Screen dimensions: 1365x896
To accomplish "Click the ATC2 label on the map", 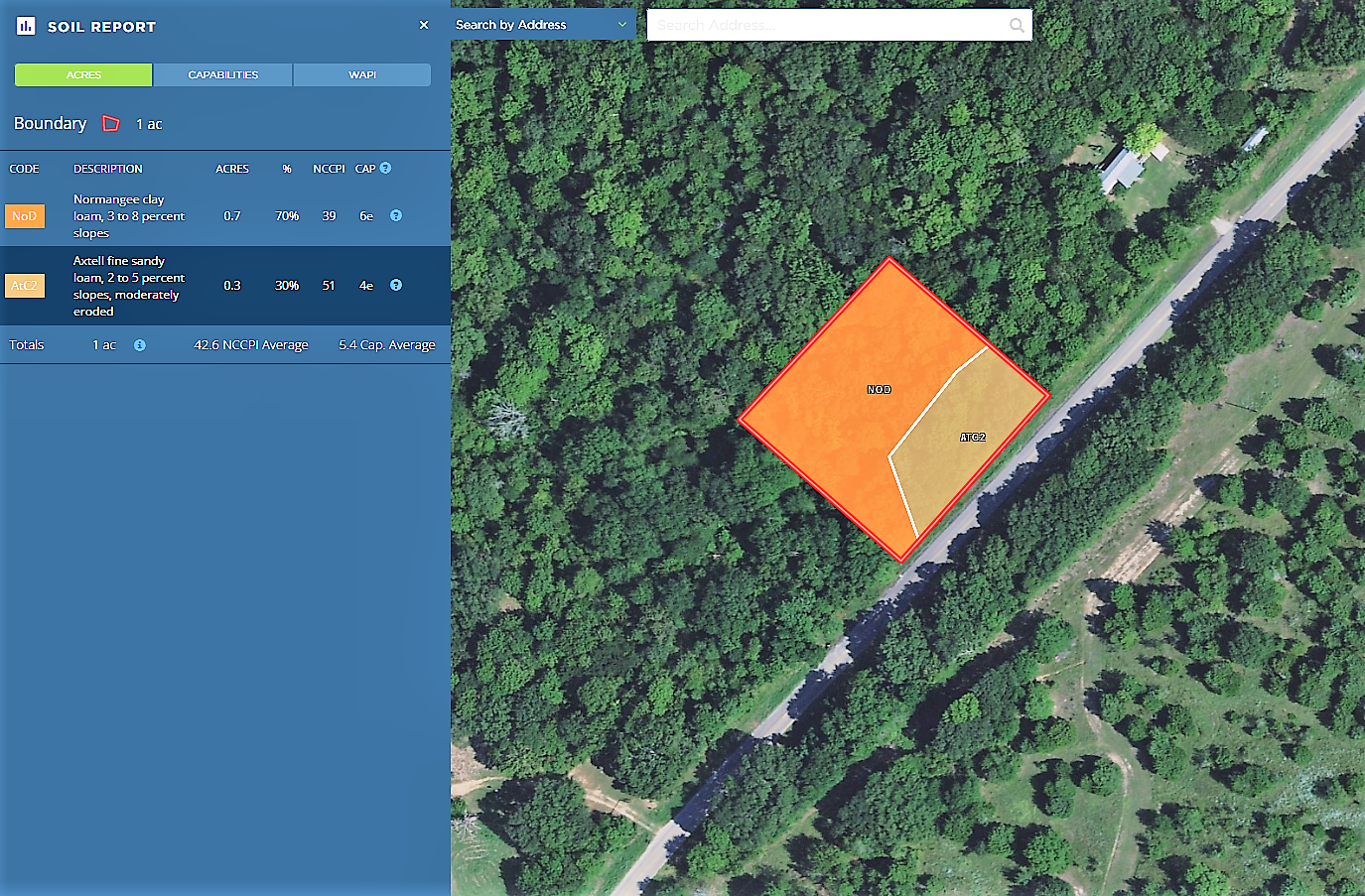I will pyautogui.click(x=972, y=438).
